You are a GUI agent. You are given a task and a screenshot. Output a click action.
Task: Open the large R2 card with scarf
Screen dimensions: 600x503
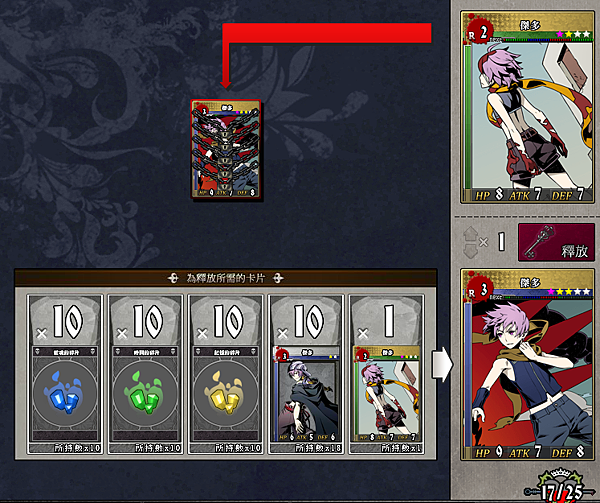point(528,107)
